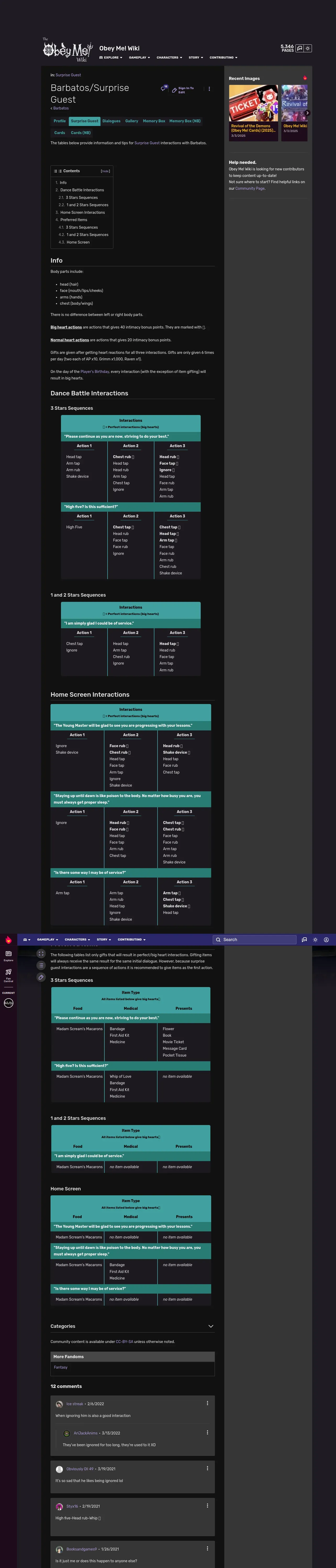Click the next arrow on Recent Images
Image resolution: width=336 pixels, height=1568 pixels.
307,113
